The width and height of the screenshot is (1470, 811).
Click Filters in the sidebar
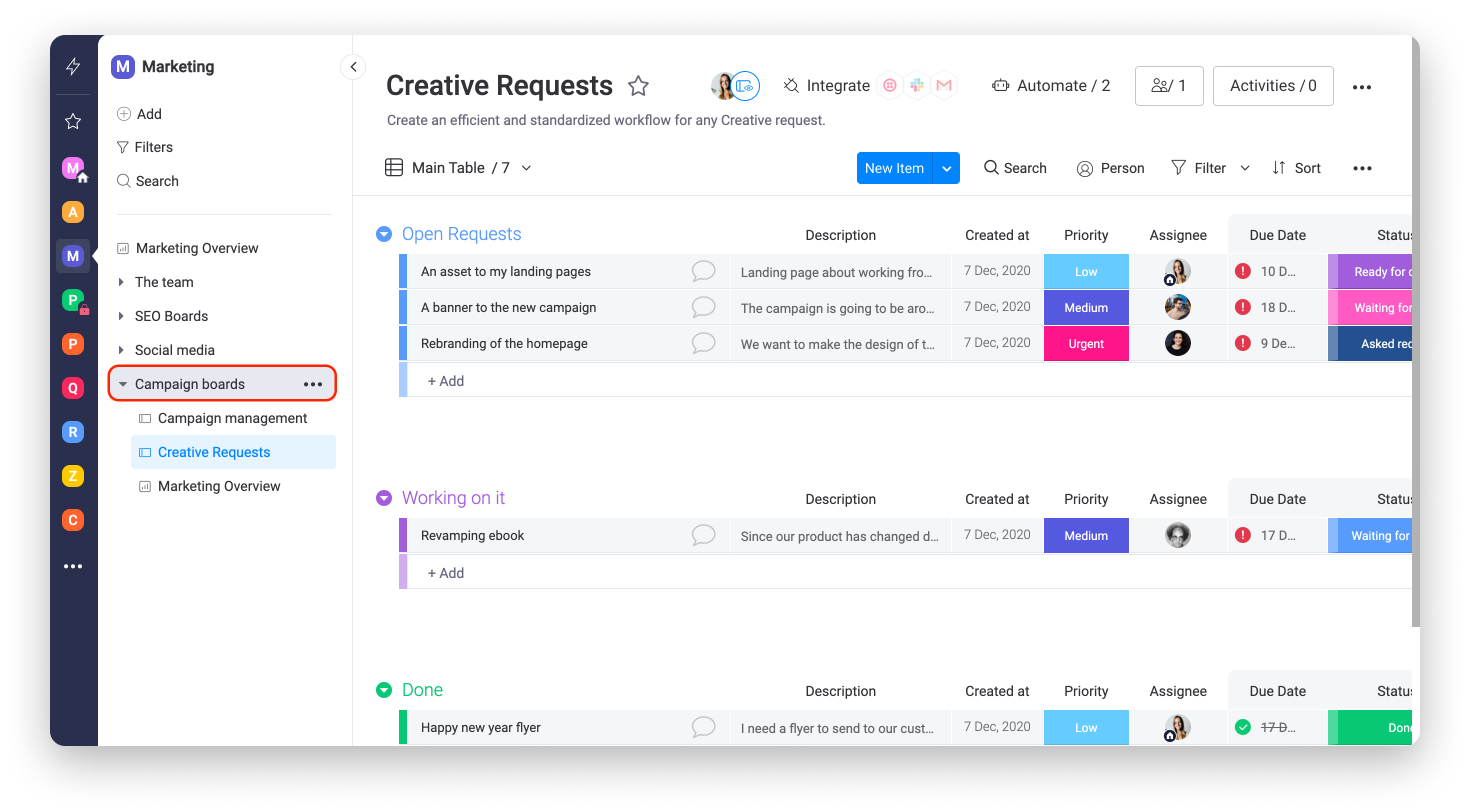(145, 147)
